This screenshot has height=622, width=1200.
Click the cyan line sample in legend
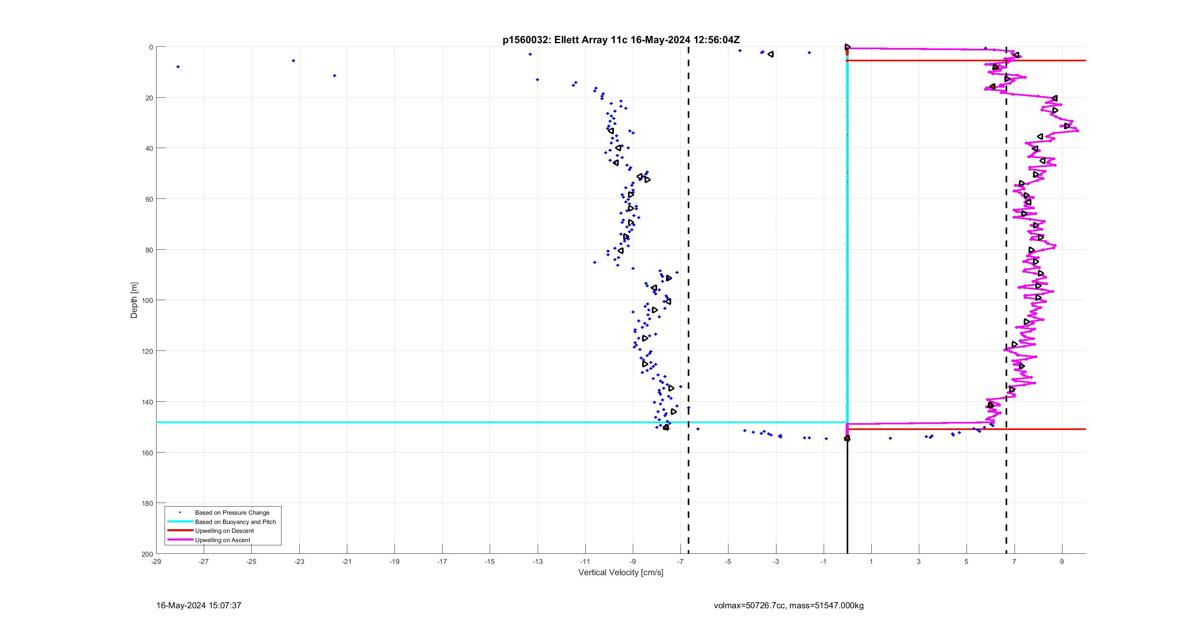(x=179, y=521)
